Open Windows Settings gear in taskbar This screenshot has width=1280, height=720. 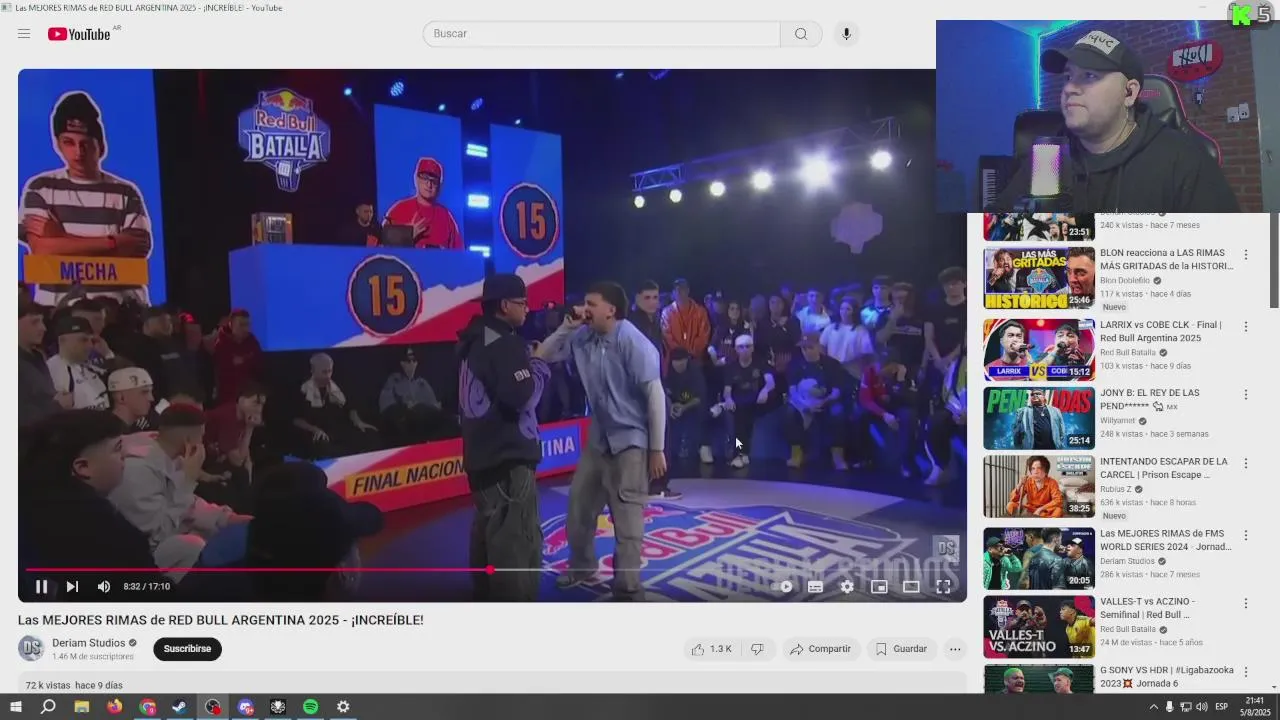(343, 707)
